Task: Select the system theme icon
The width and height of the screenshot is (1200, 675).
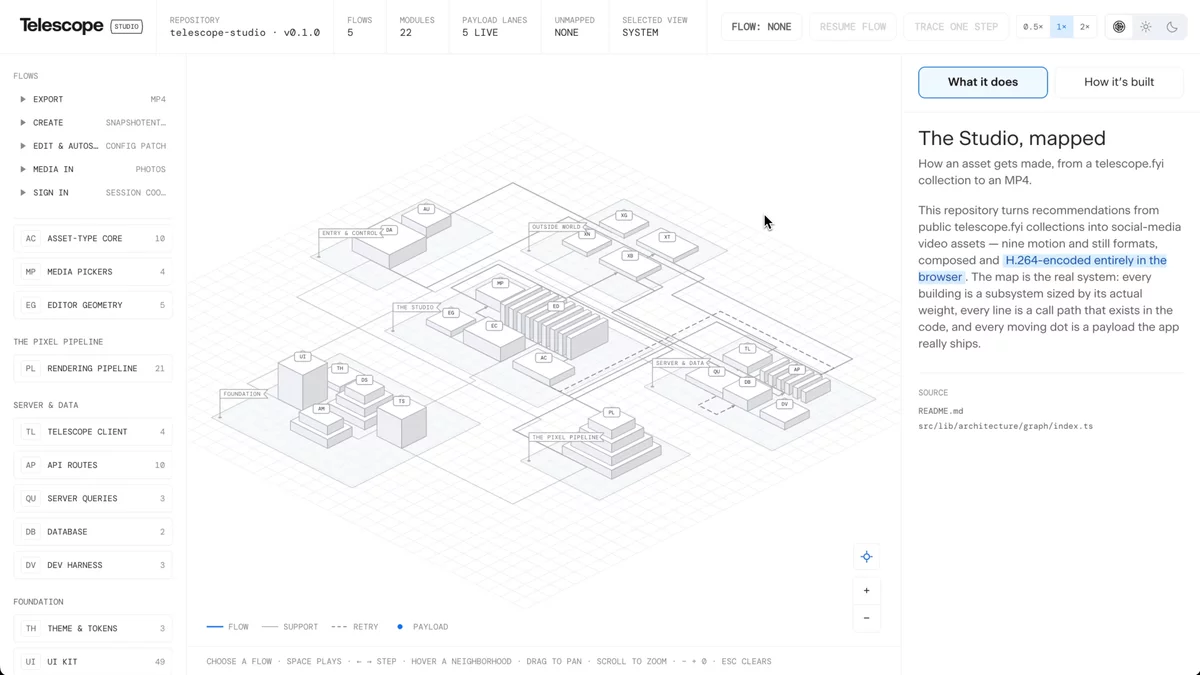Action: 1119,27
